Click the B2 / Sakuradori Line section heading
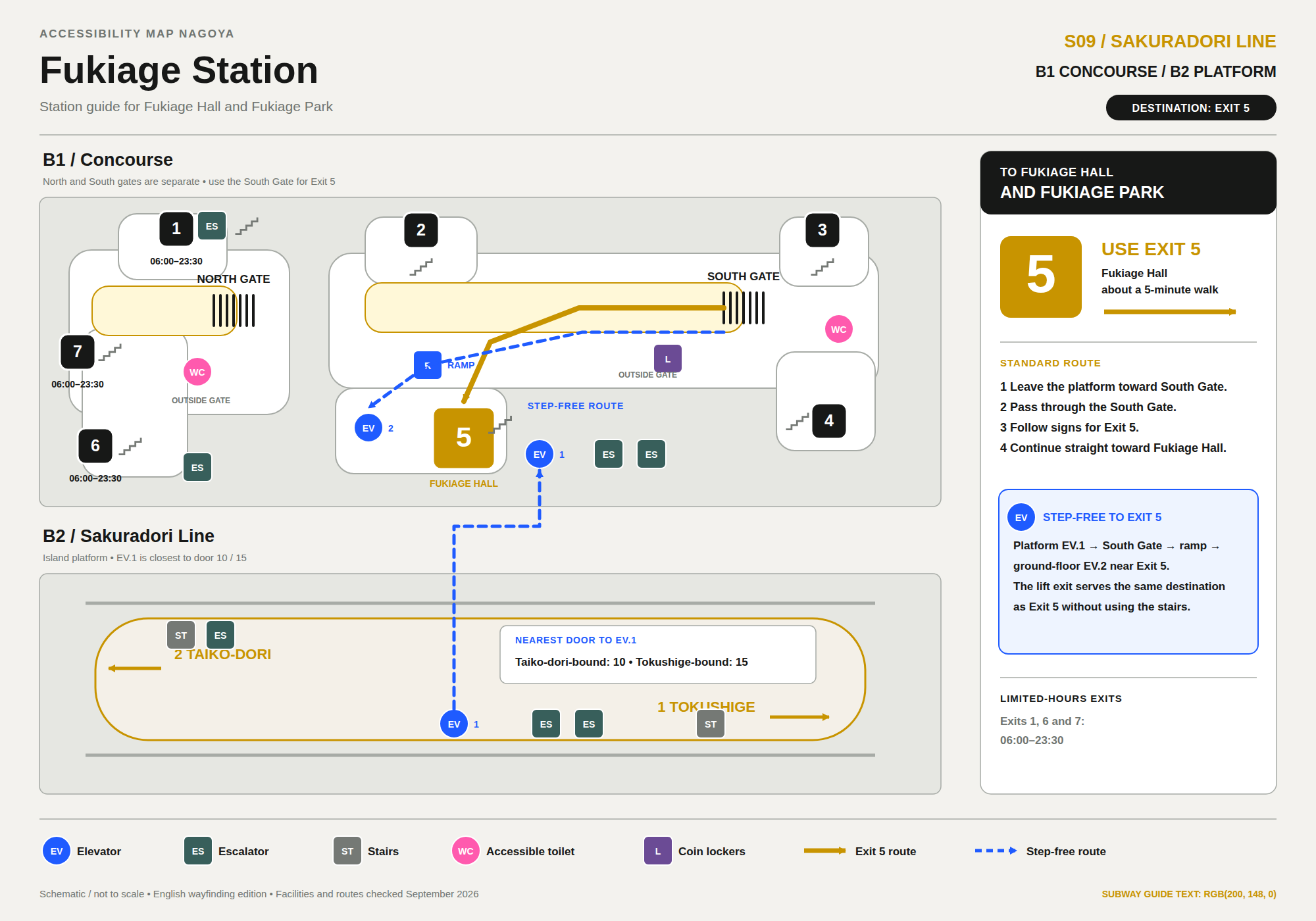The height and width of the screenshot is (921, 1316). coord(128,536)
